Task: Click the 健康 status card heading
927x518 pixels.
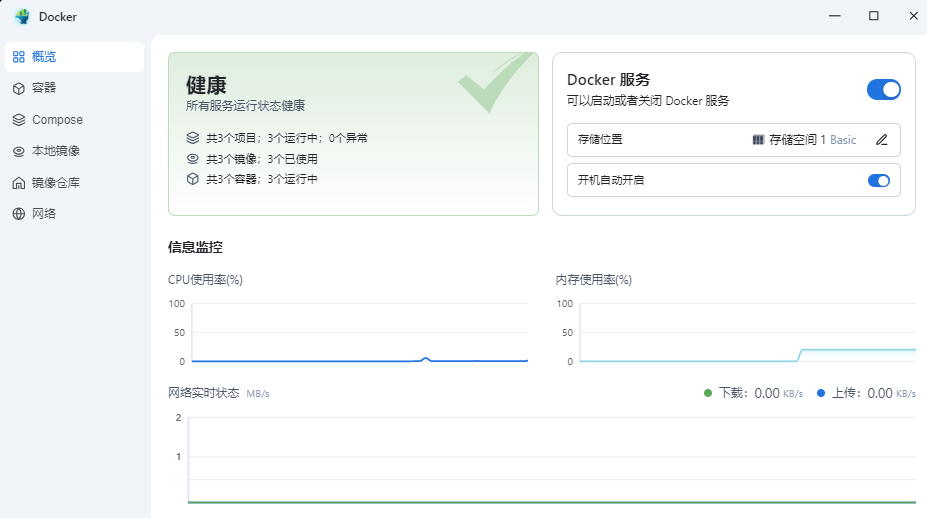Action: coord(206,85)
